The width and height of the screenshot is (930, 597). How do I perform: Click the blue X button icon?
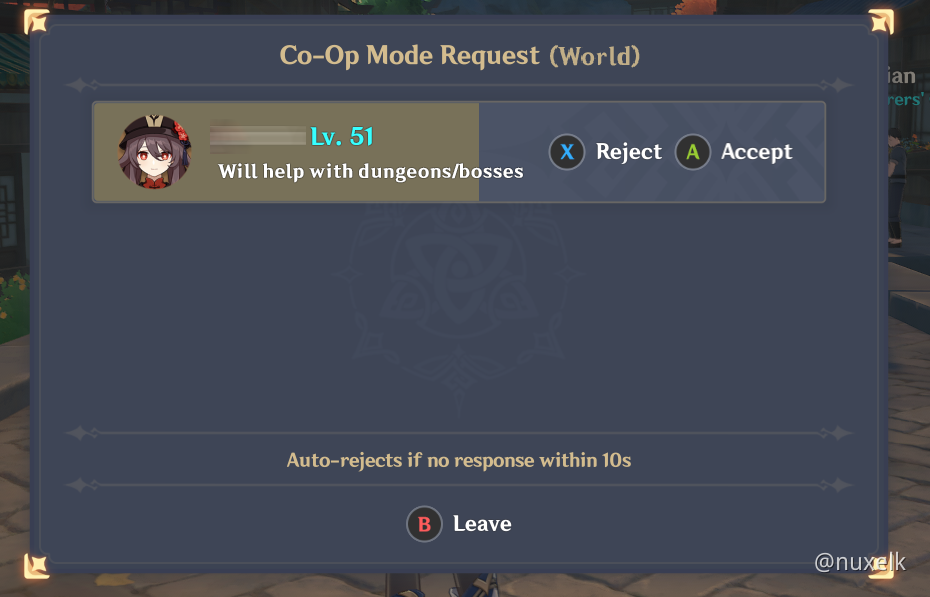click(566, 152)
